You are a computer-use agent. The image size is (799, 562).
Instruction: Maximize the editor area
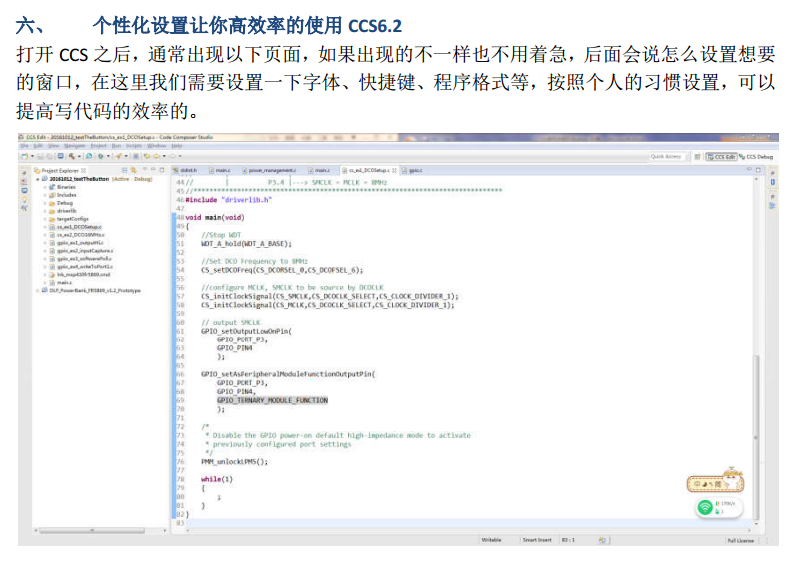coord(758,169)
